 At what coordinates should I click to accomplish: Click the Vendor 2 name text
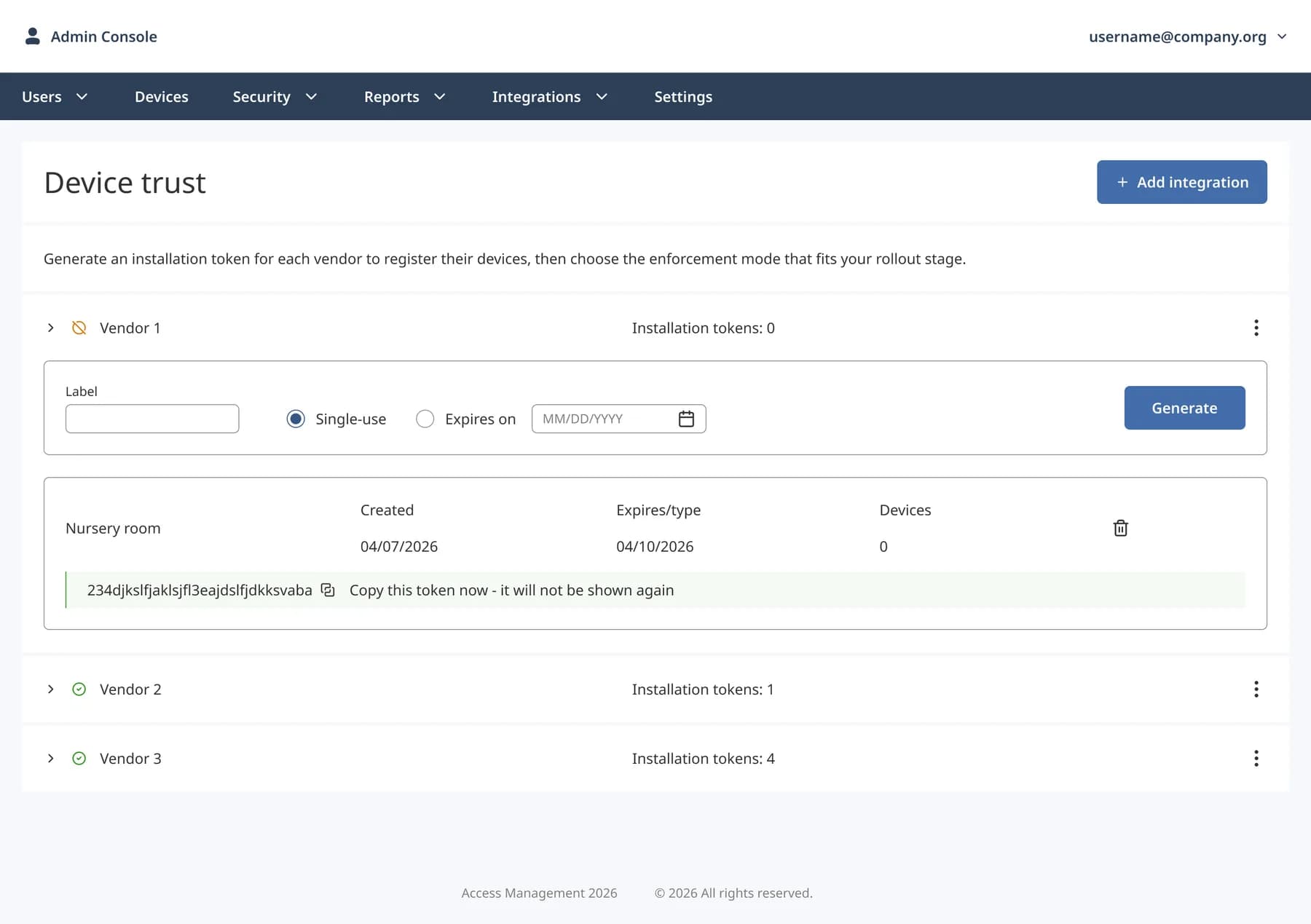coord(130,689)
